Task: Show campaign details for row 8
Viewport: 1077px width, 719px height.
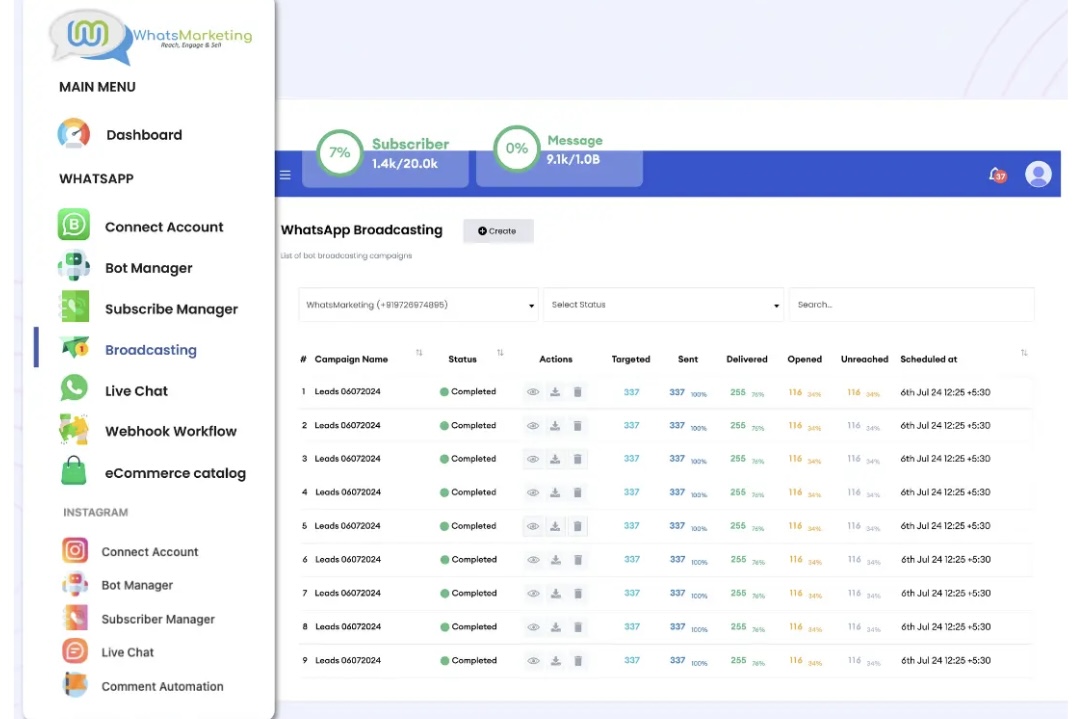Action: coord(533,627)
